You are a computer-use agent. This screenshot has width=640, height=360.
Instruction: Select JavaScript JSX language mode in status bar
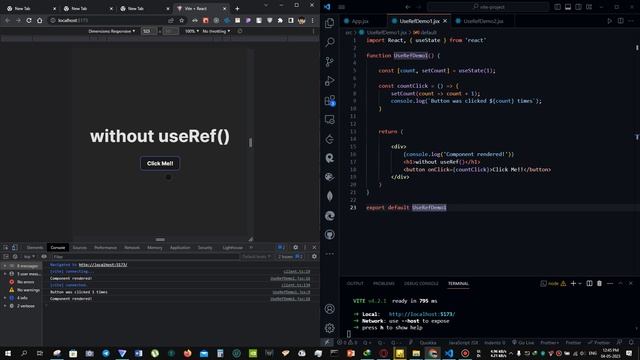click(x=463, y=342)
